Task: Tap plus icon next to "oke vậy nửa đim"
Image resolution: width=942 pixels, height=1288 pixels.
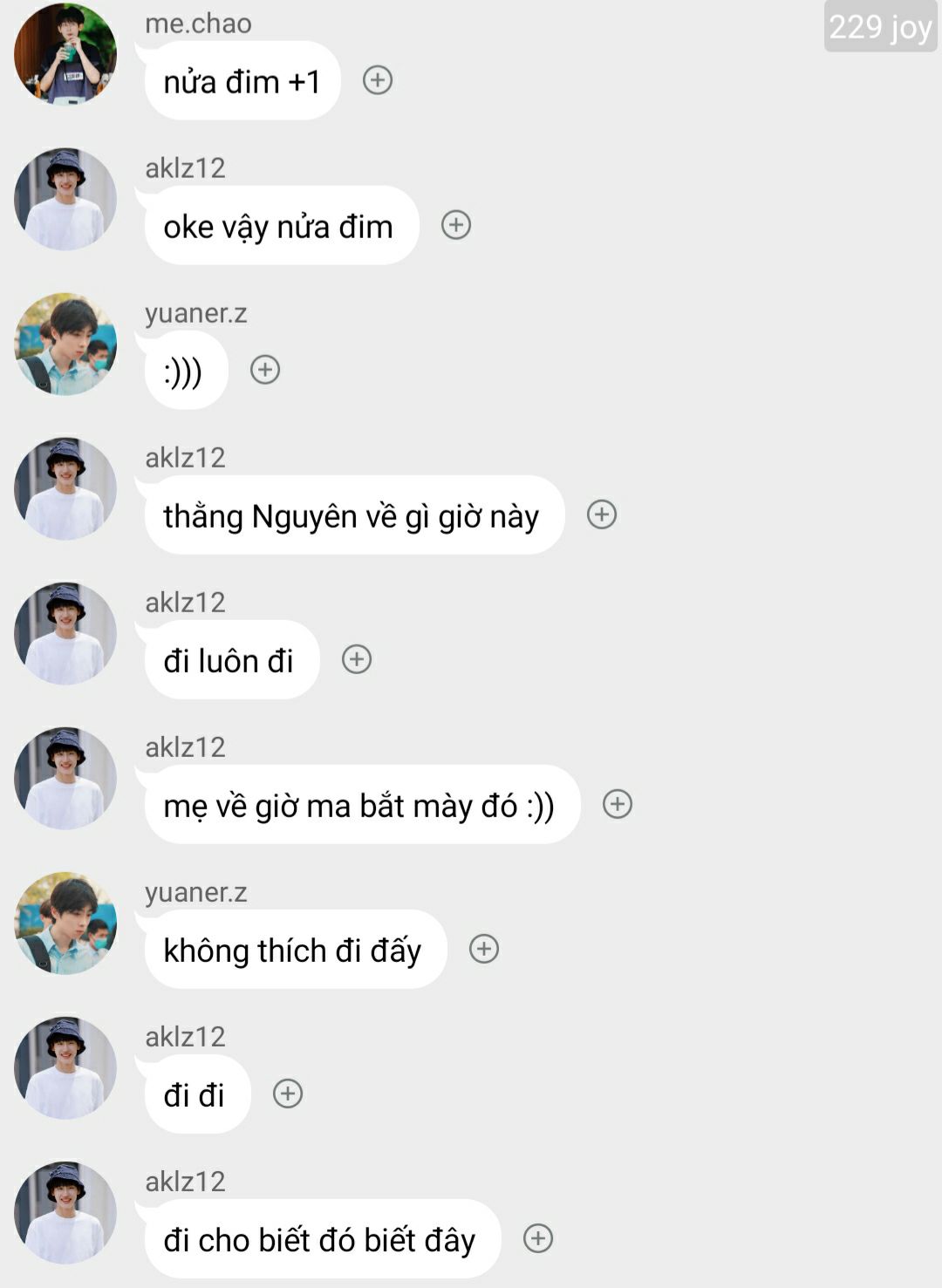Action: coord(456,225)
